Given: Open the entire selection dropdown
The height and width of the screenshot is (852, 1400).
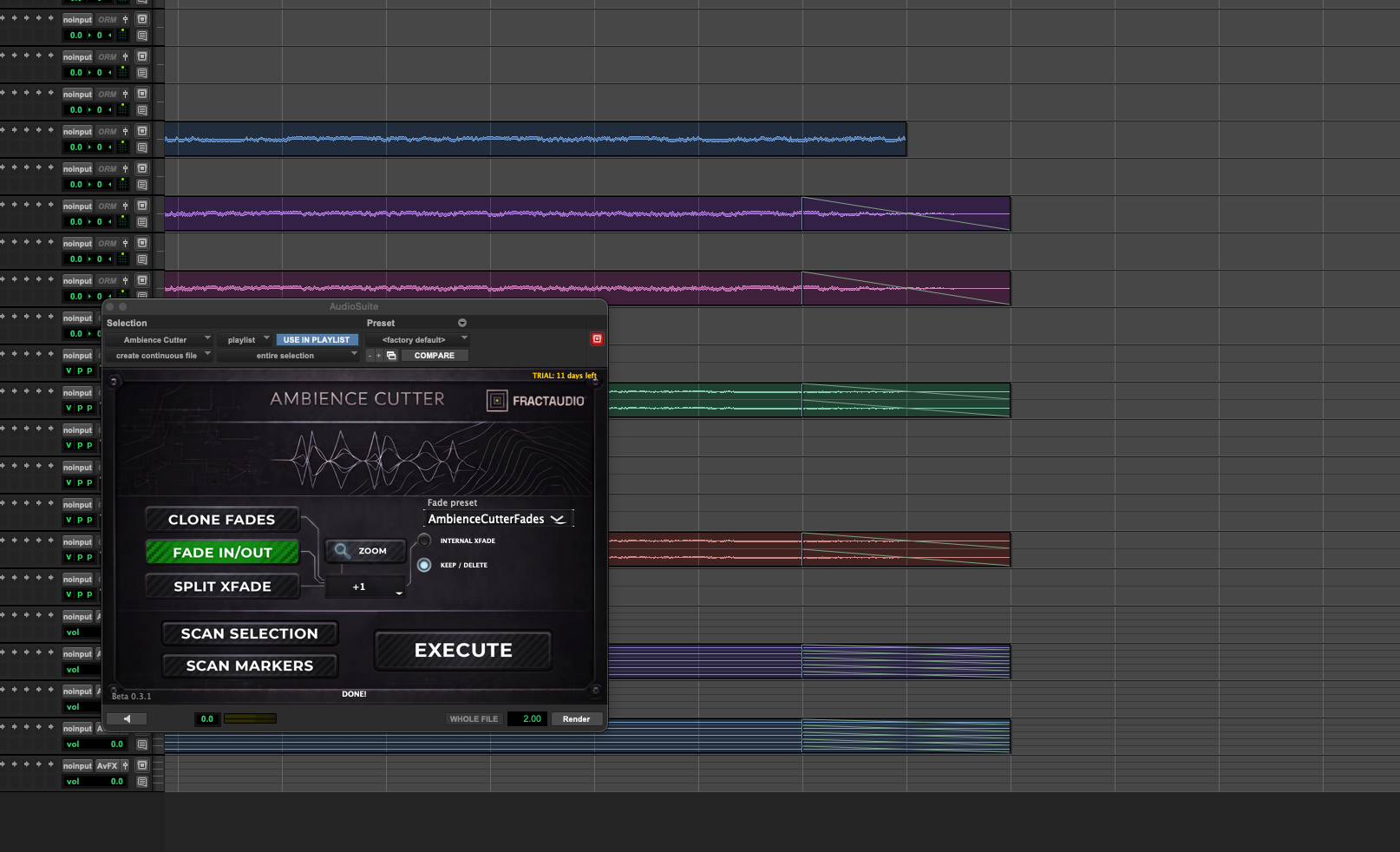Looking at the screenshot, I should click(289, 356).
